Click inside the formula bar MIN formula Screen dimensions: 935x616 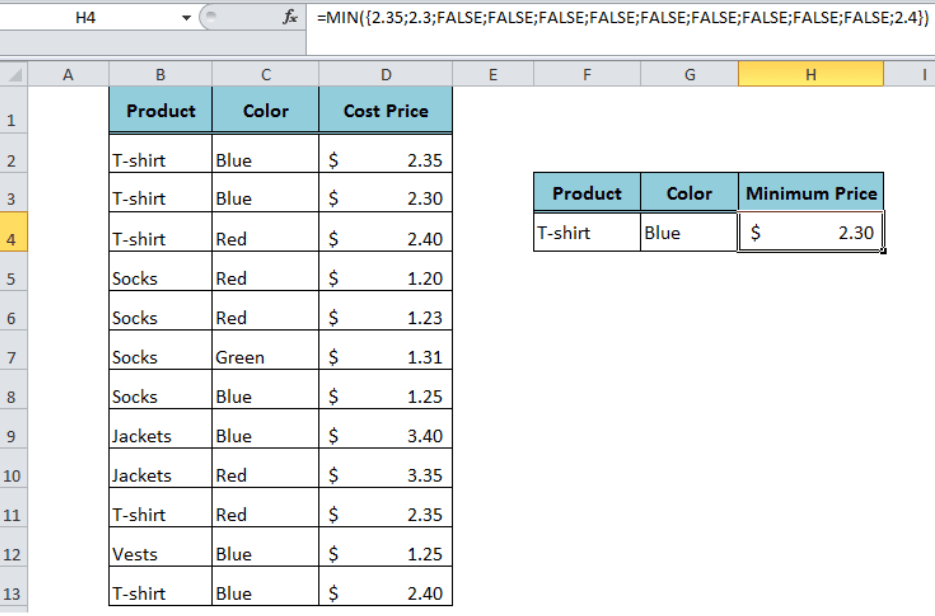click(x=621, y=18)
